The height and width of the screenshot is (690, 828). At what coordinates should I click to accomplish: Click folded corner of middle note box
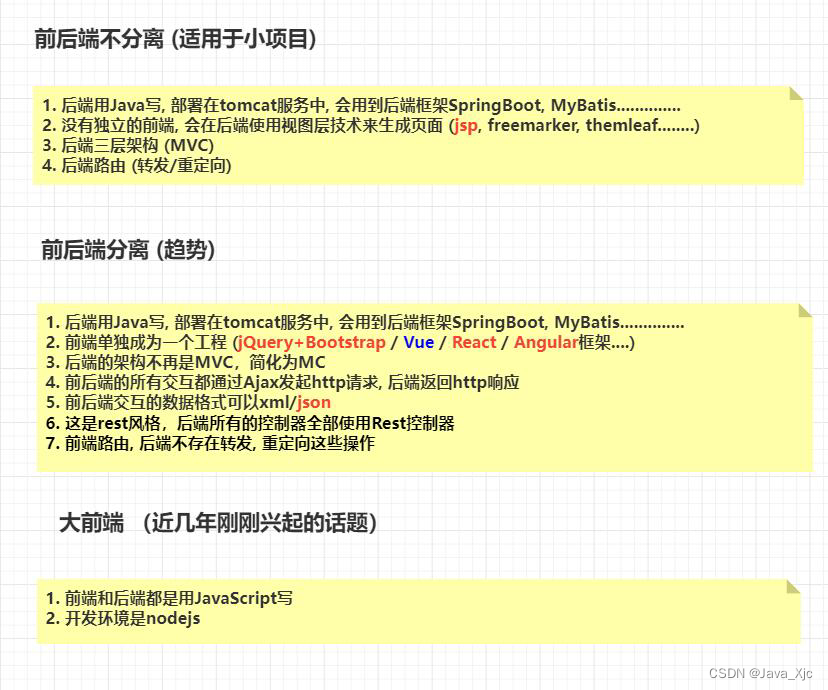(805, 310)
